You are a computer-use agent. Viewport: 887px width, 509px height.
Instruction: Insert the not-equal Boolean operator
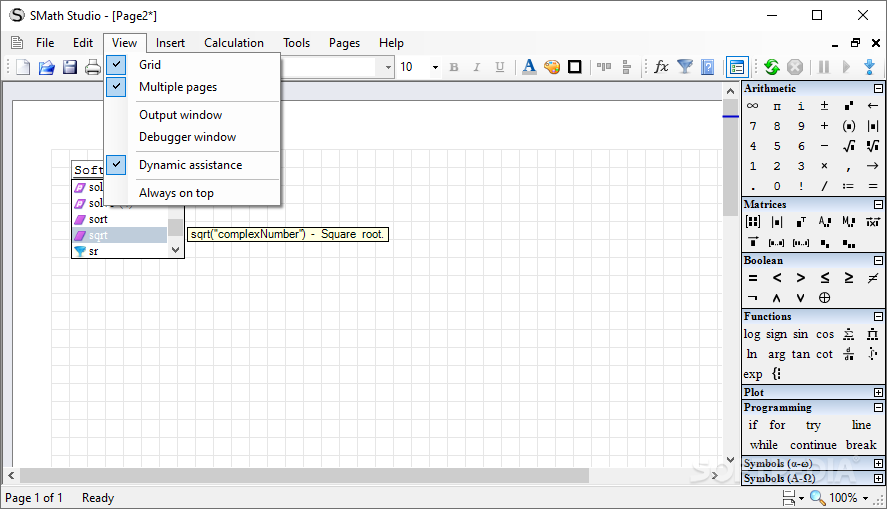(x=873, y=278)
